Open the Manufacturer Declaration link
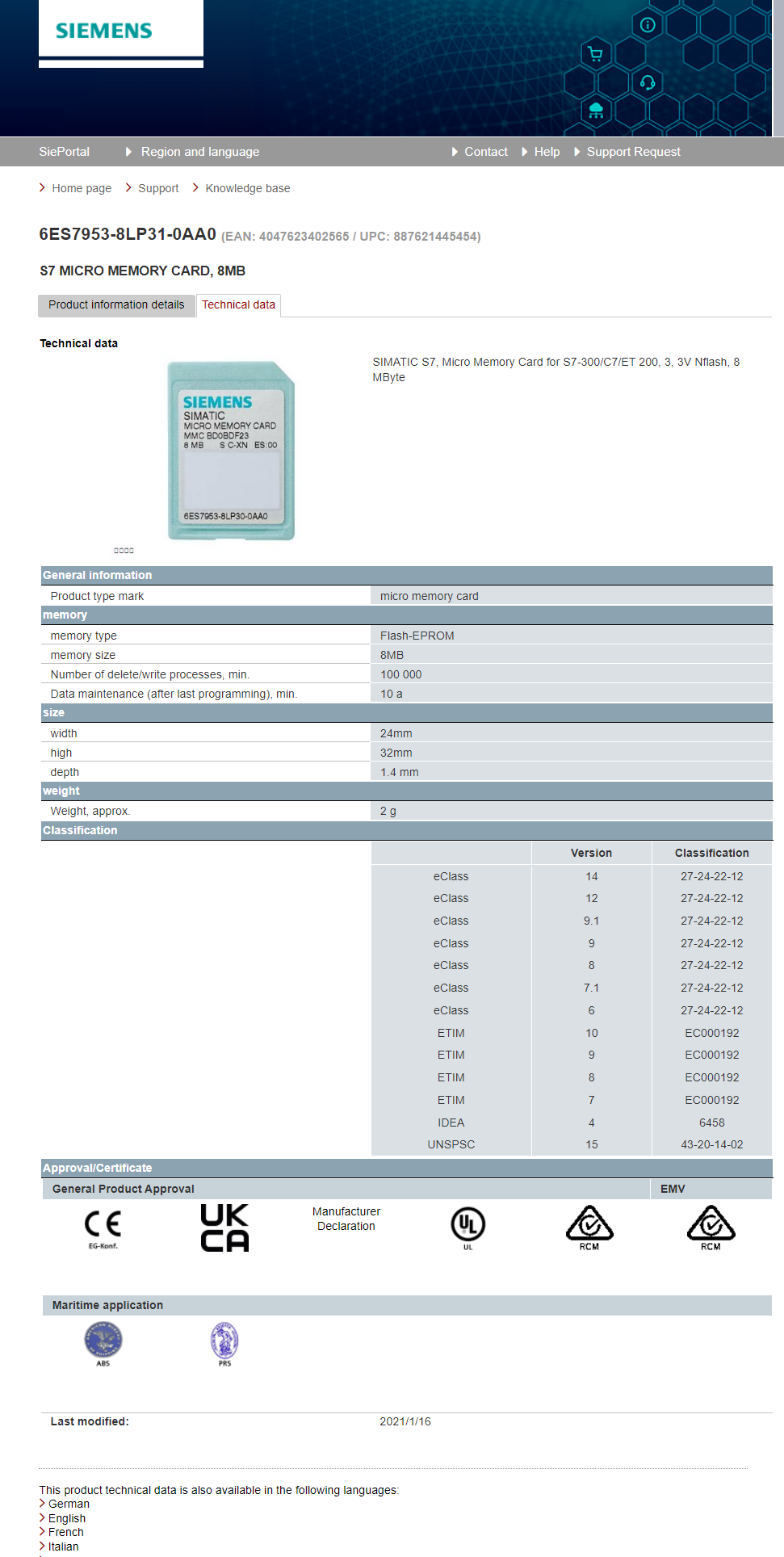The width and height of the screenshot is (784, 1557). click(x=346, y=1219)
